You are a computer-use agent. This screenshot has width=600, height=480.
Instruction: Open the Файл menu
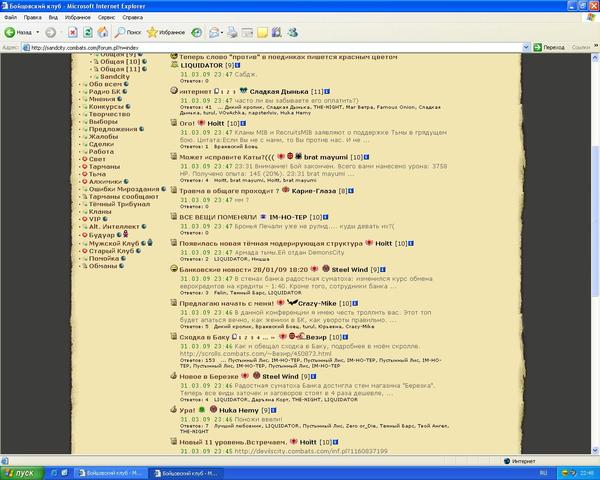(10, 17)
